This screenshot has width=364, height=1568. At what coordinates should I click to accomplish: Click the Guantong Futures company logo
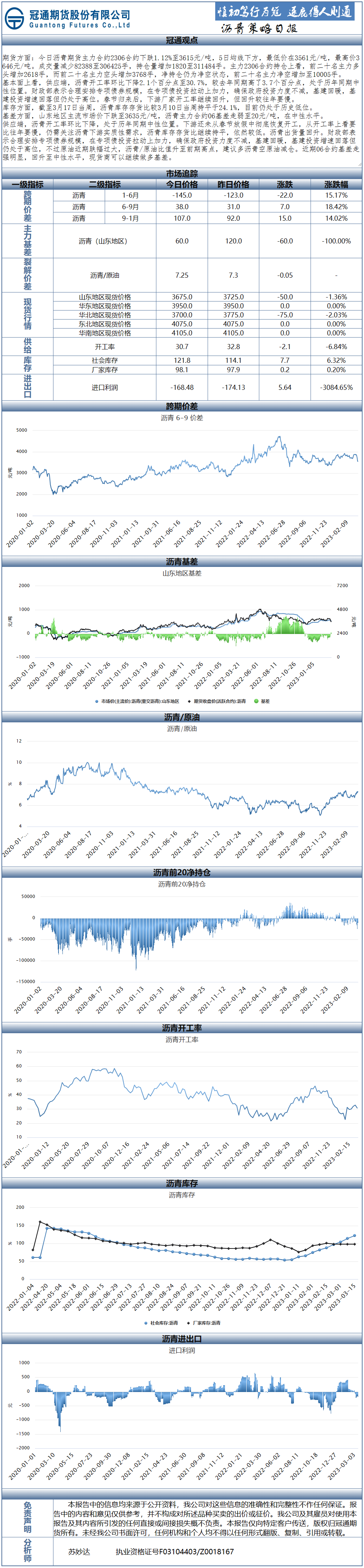(x=15, y=18)
